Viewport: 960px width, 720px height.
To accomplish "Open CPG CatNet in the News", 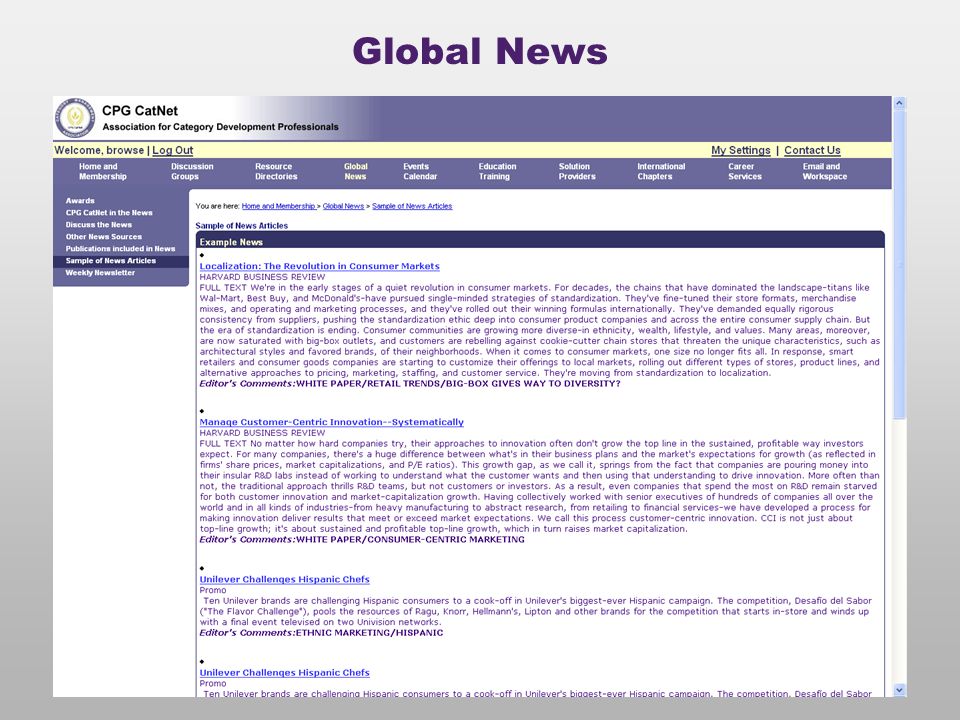I will tap(109, 212).
